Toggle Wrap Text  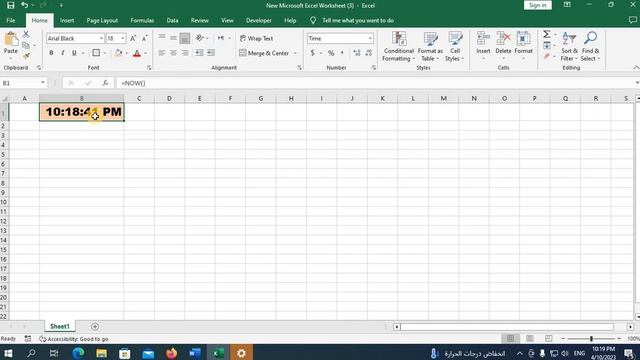[256, 38]
